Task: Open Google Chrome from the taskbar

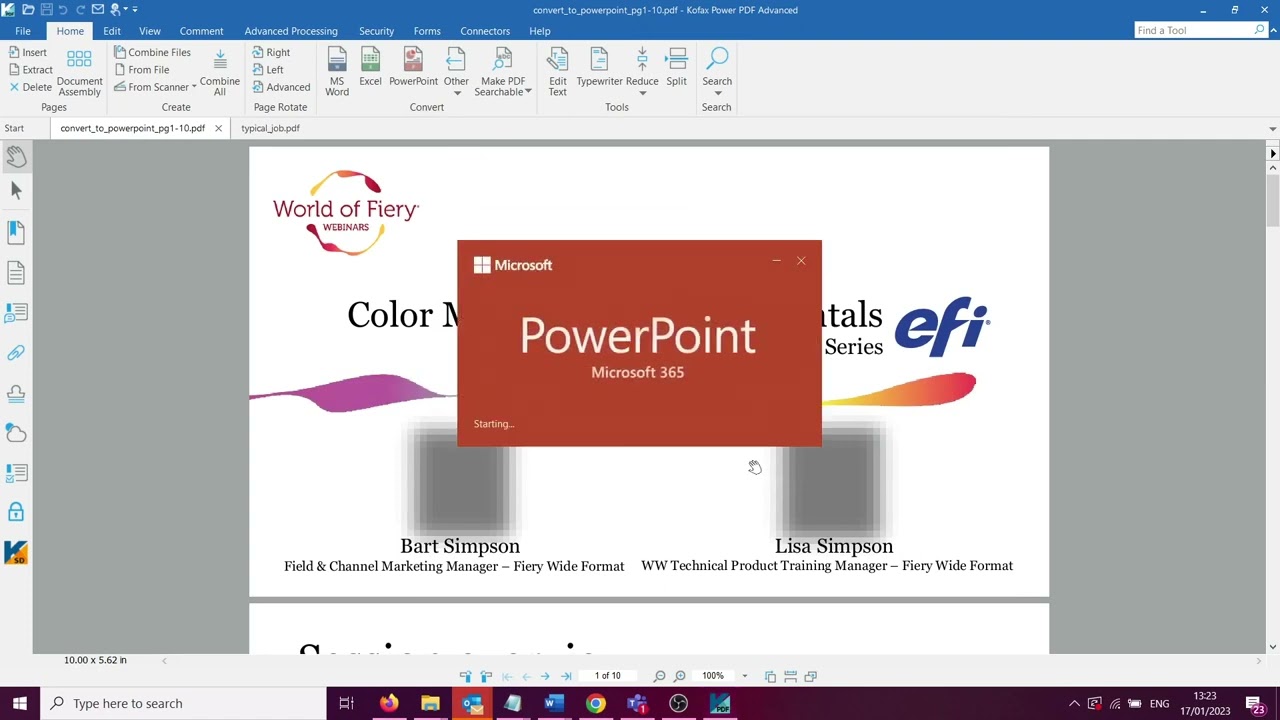Action: tap(595, 703)
